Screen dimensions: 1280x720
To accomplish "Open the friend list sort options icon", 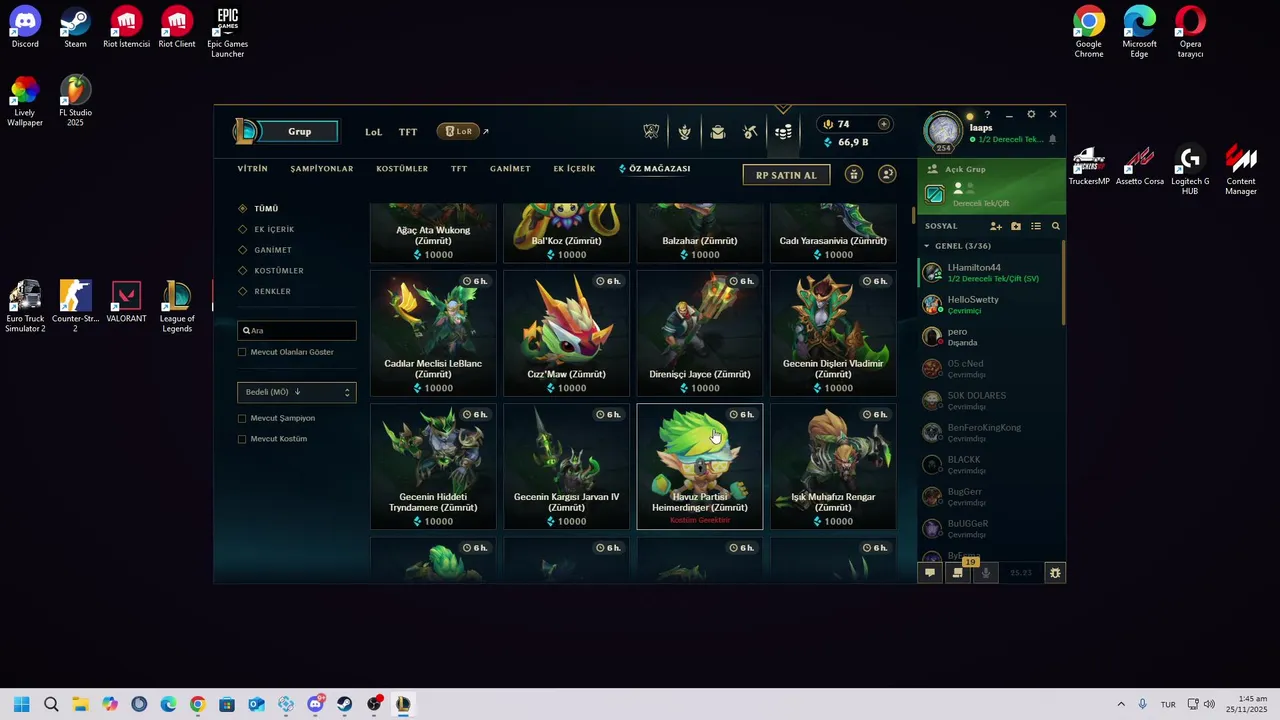I will pos(1036,226).
